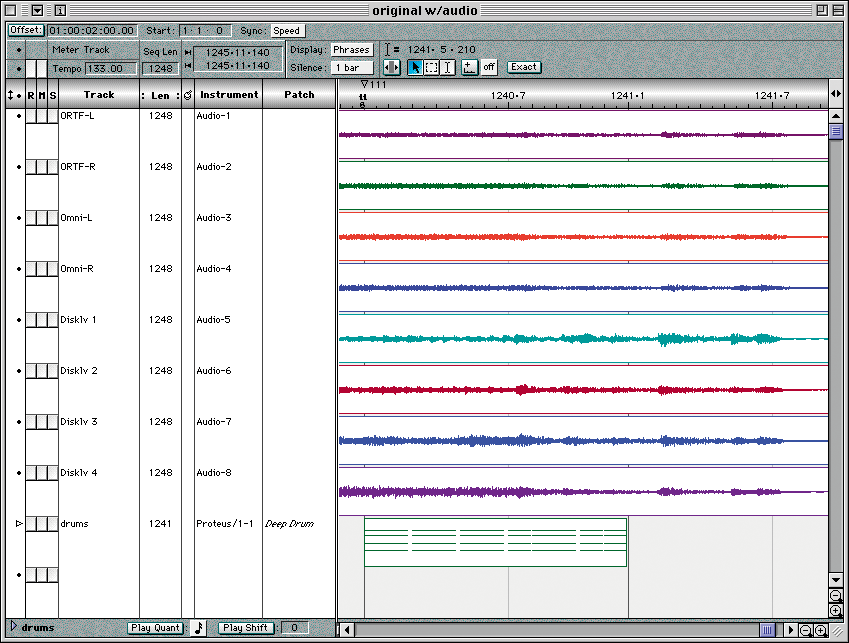Select the marquee selection tool
Viewport: 849px width, 643px height.
(431, 67)
